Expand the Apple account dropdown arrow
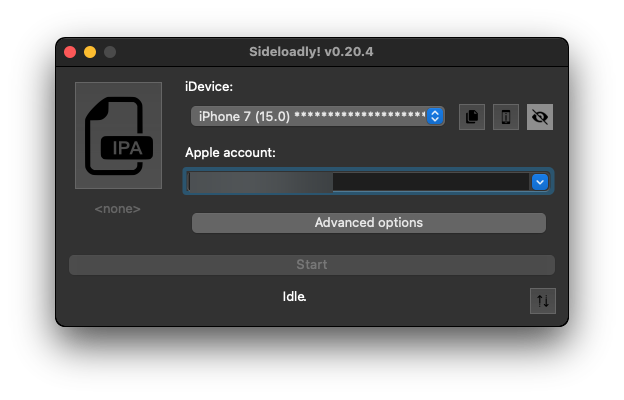 (540, 182)
